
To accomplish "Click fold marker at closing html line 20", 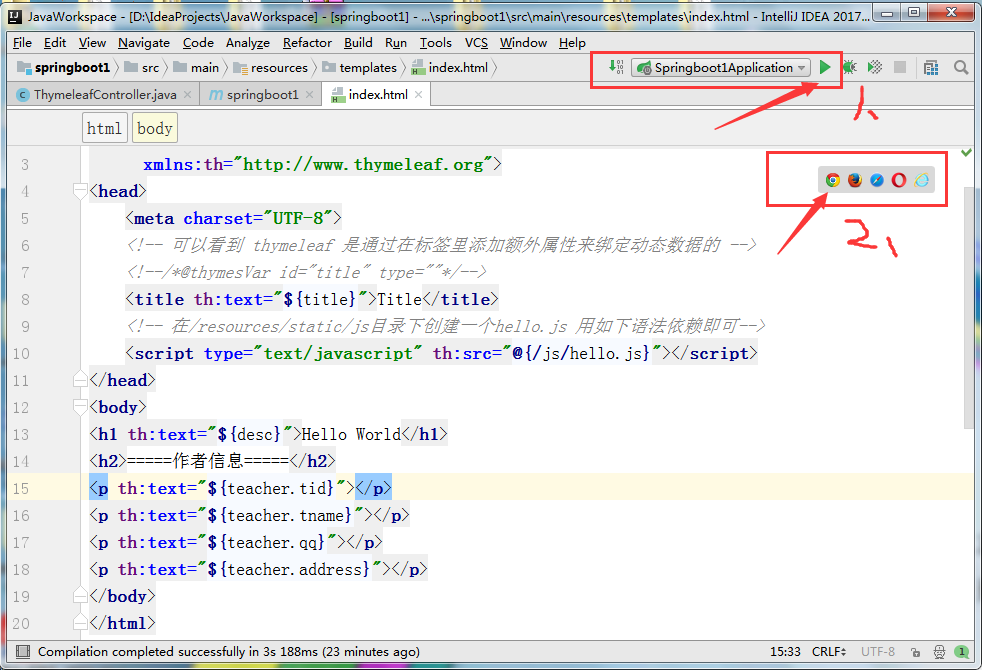I will click(x=80, y=622).
